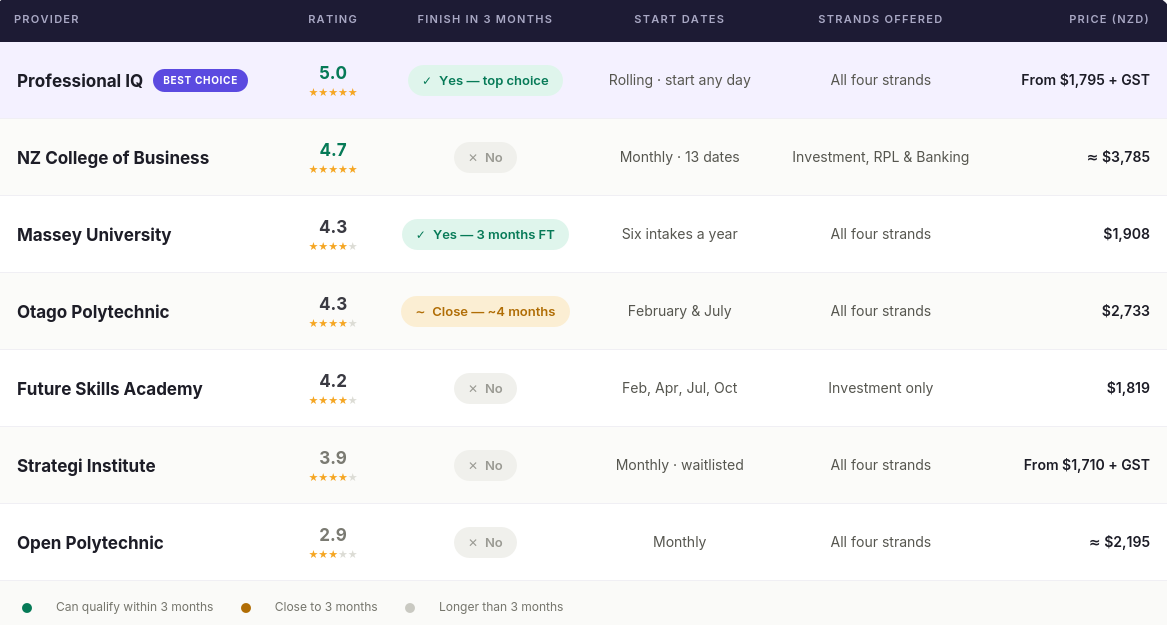This screenshot has height=625, width=1167.
Task: Open the Strategi Institute provider name
Action: tap(86, 466)
